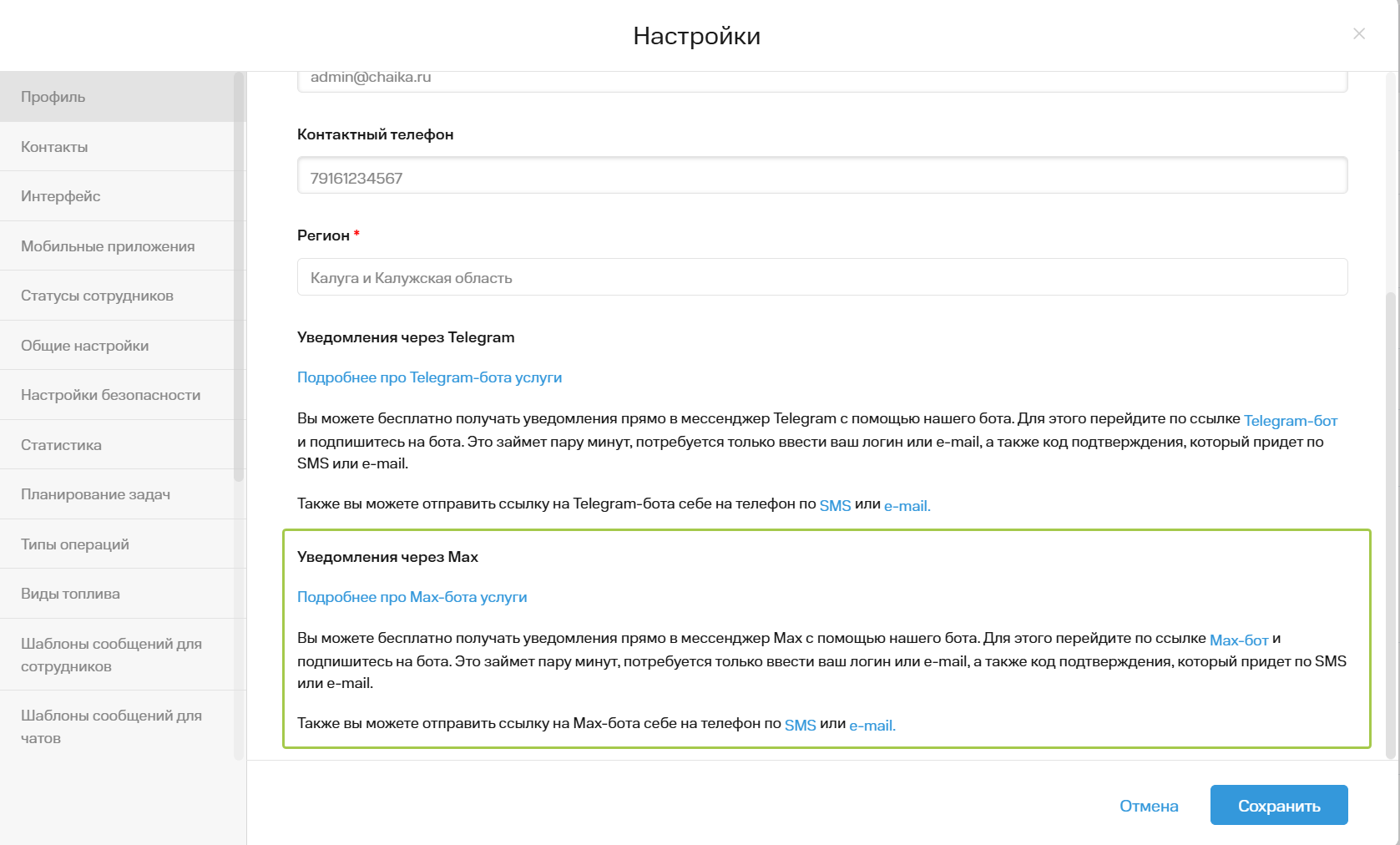This screenshot has width=1400, height=845.
Task: Open the Telegram-бот link
Action: (x=1291, y=421)
